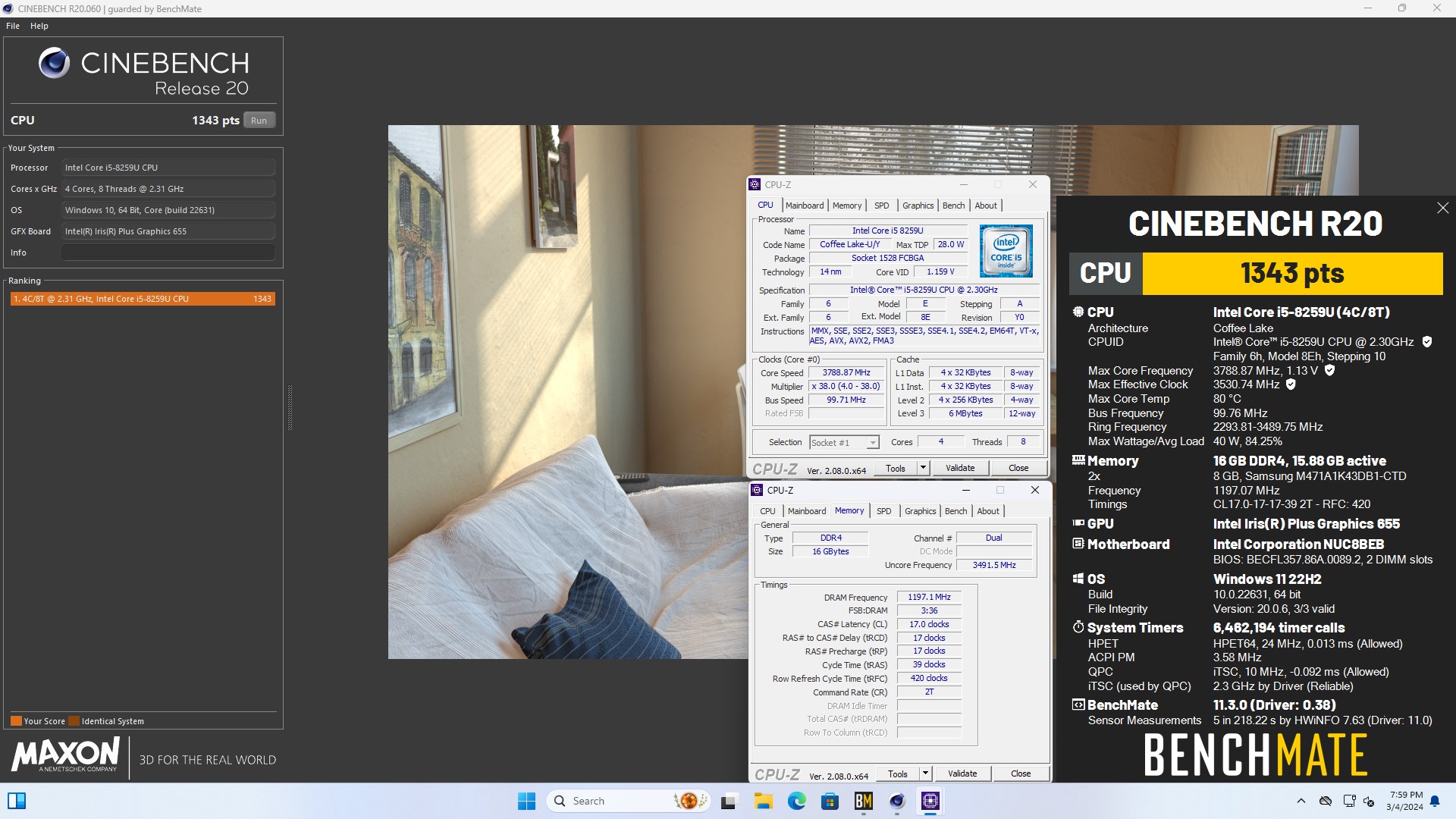This screenshot has height=819, width=1456.
Task: Click Close button in lower CPU-Z window
Action: tap(1021, 774)
